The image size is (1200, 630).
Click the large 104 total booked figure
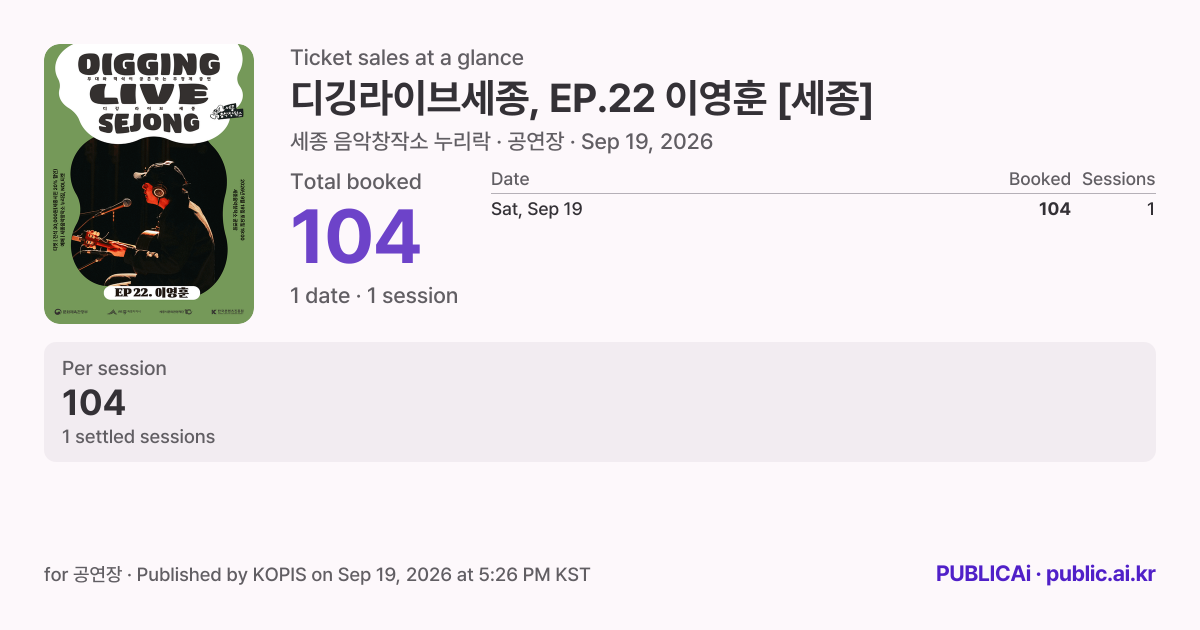click(x=355, y=238)
